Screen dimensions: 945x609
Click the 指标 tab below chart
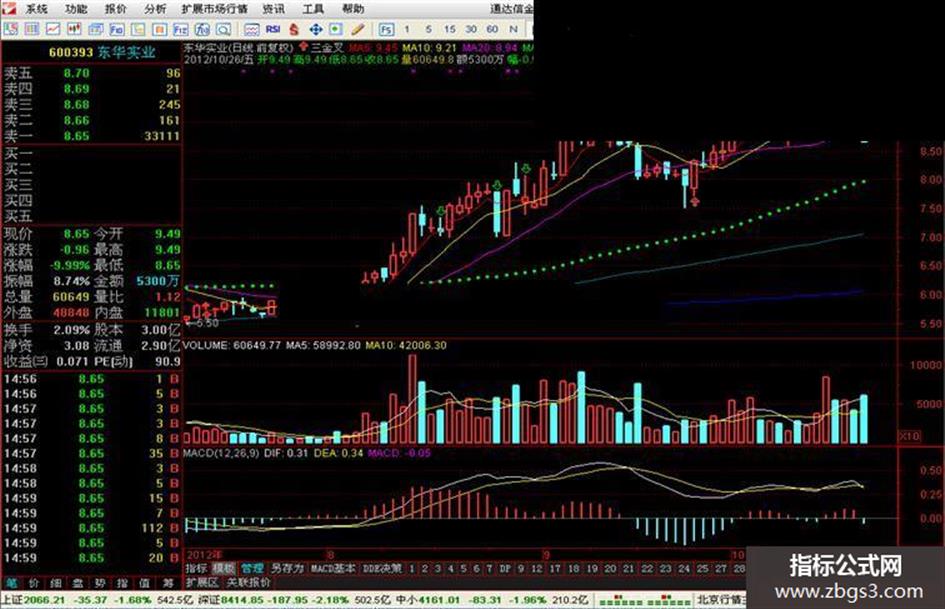(x=196, y=568)
